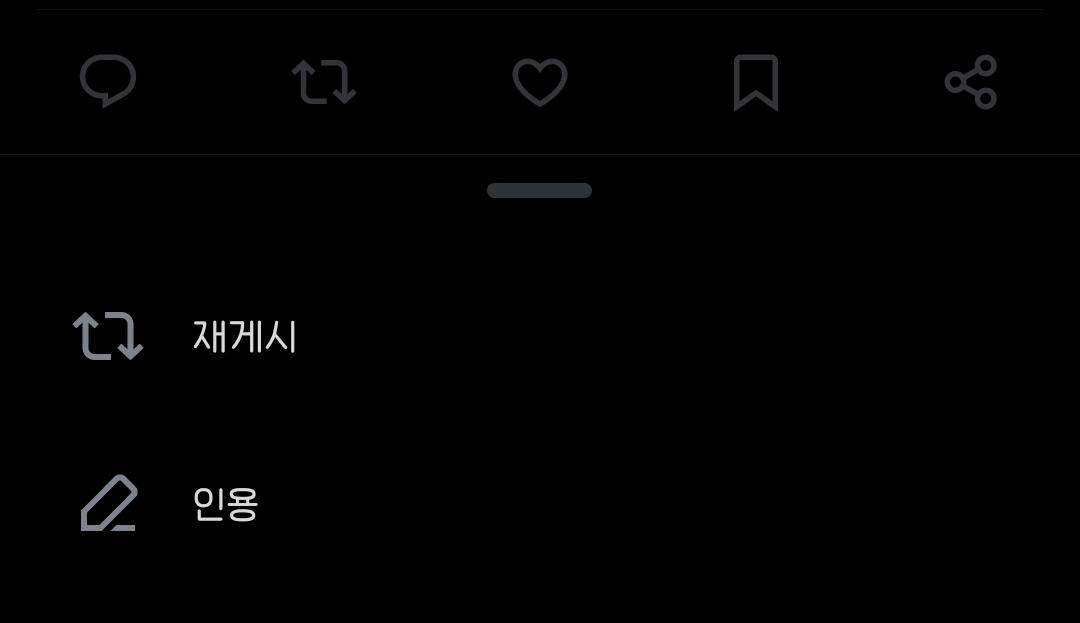Open sharing options via the share icon

click(x=970, y=82)
